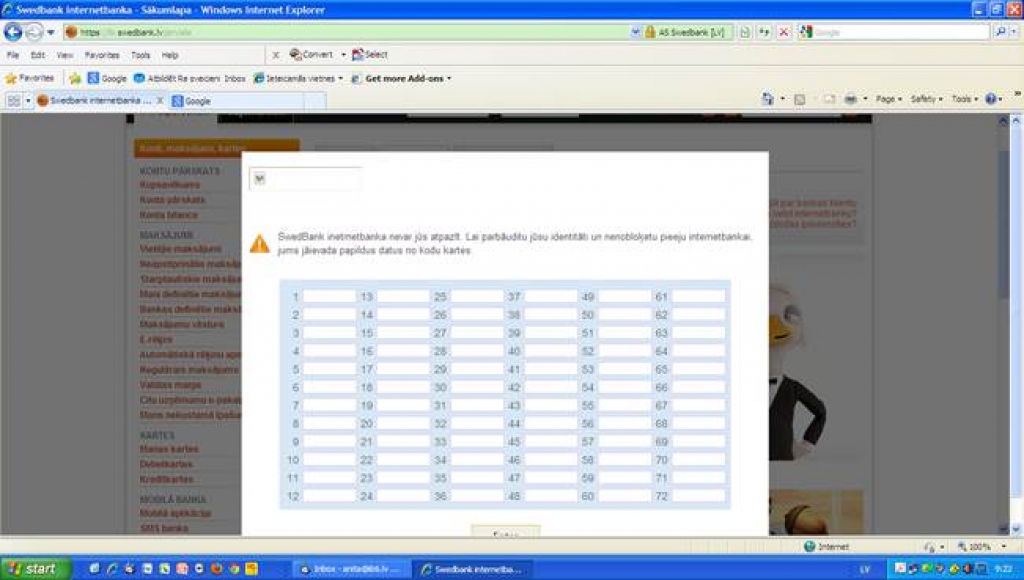Click the code card input field 1
Screen dimensions: 1024x580
(x=329, y=297)
